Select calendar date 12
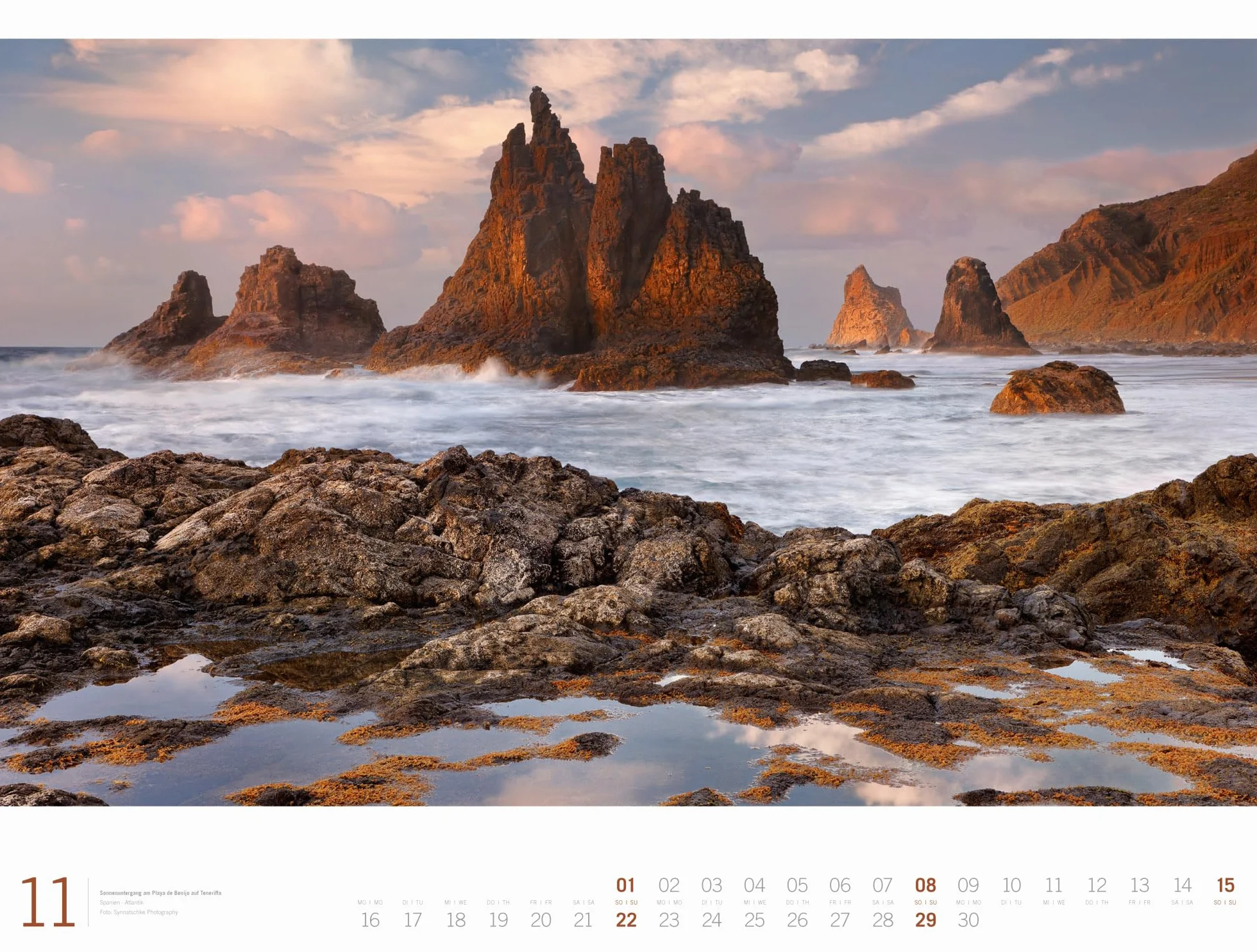Screen dimensions: 1257x952 coord(1097,885)
